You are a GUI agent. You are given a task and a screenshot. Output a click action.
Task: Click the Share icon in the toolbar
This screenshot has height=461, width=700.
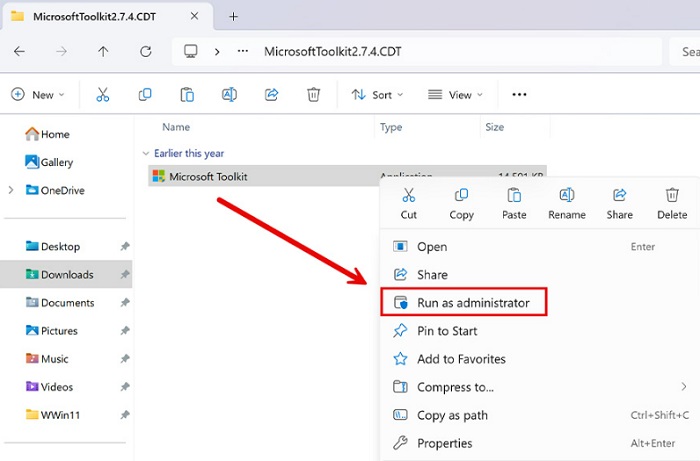click(271, 95)
